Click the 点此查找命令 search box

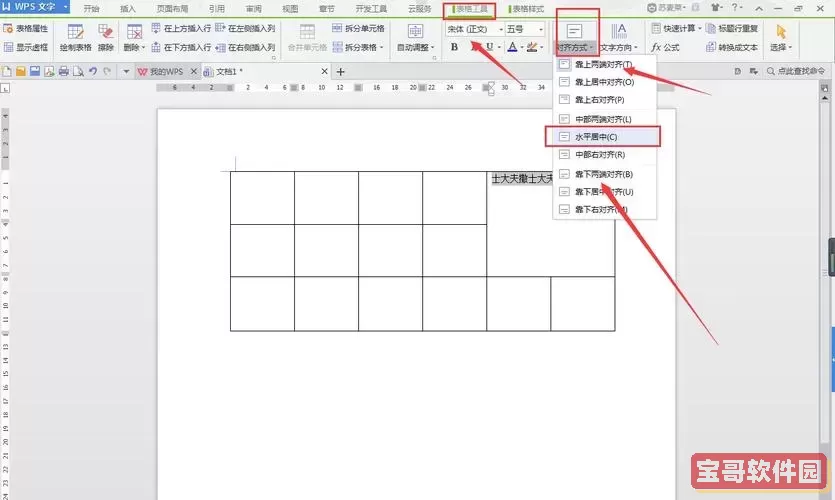click(796, 71)
